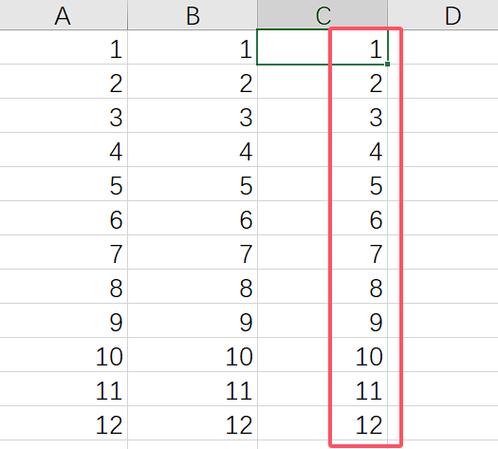
Task: Select cell C1 containing 1
Action: click(x=322, y=47)
